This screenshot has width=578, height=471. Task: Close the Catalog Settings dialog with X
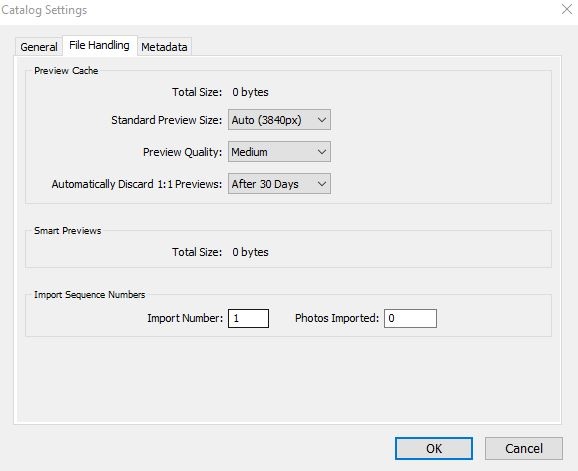(567, 9)
